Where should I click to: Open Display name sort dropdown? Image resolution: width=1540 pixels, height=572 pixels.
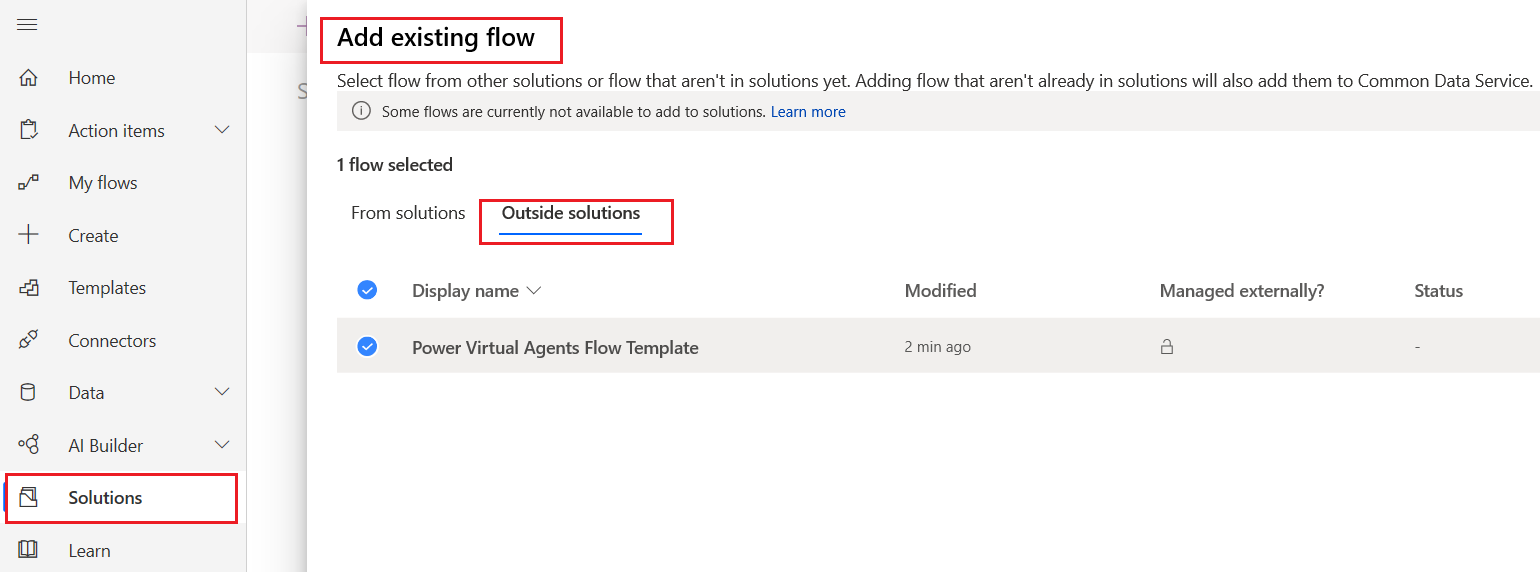click(533, 291)
